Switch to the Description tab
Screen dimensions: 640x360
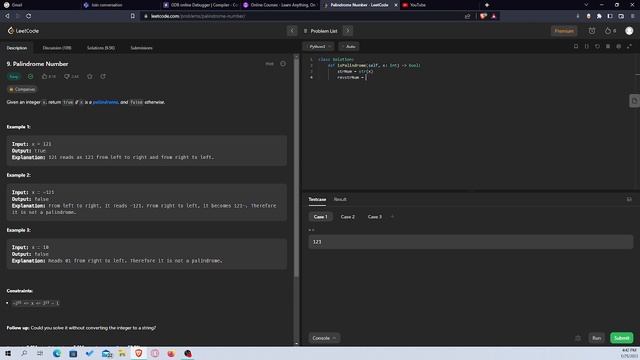click(x=17, y=48)
